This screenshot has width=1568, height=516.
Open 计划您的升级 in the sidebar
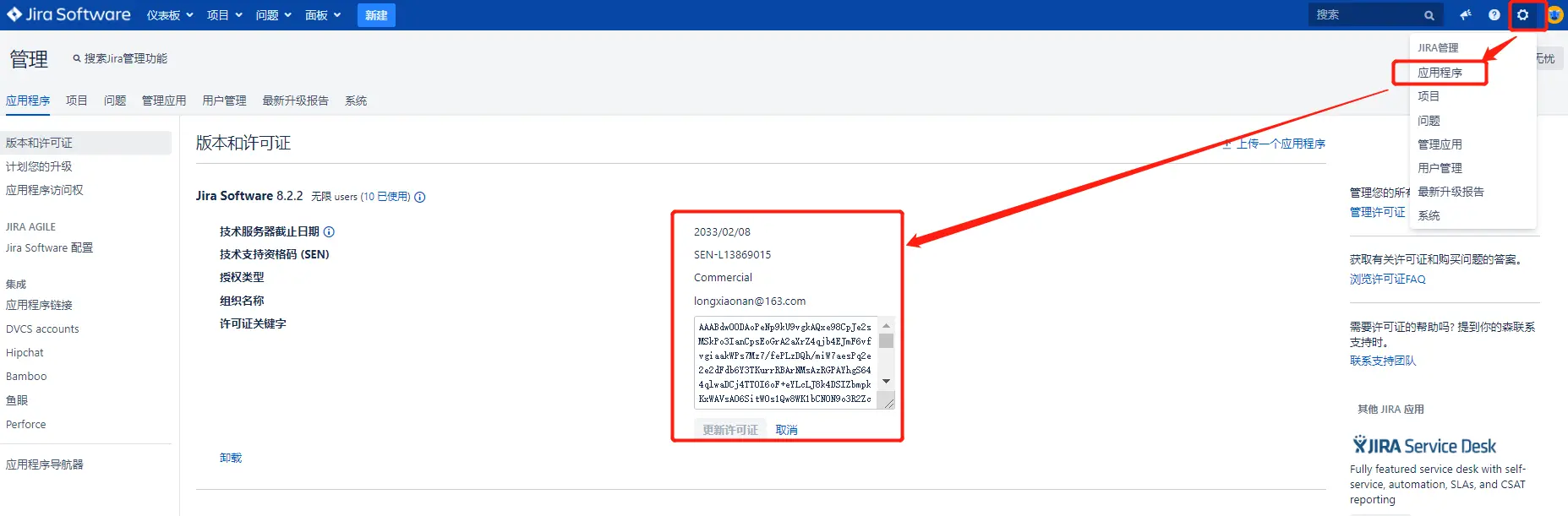[x=39, y=166]
